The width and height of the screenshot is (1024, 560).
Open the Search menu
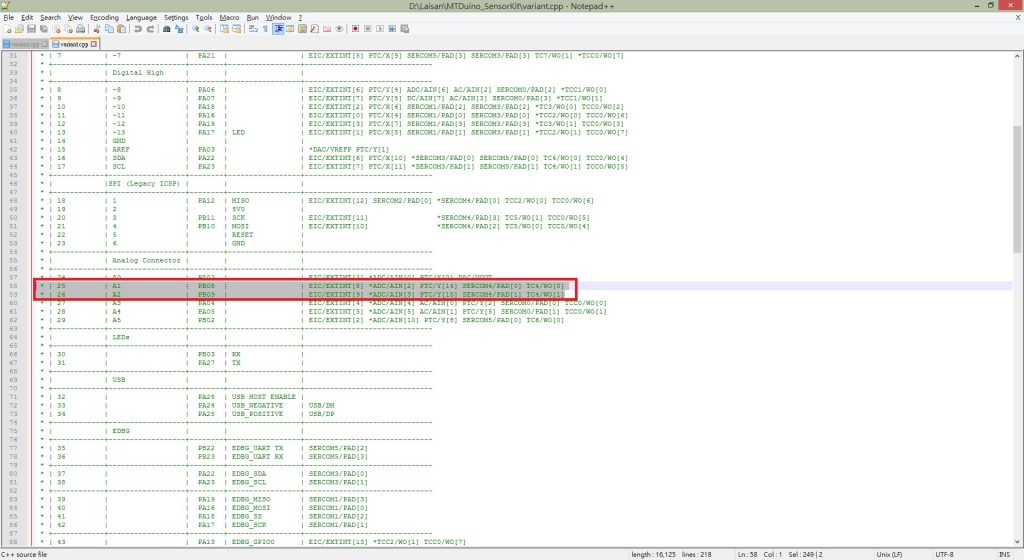coord(50,18)
